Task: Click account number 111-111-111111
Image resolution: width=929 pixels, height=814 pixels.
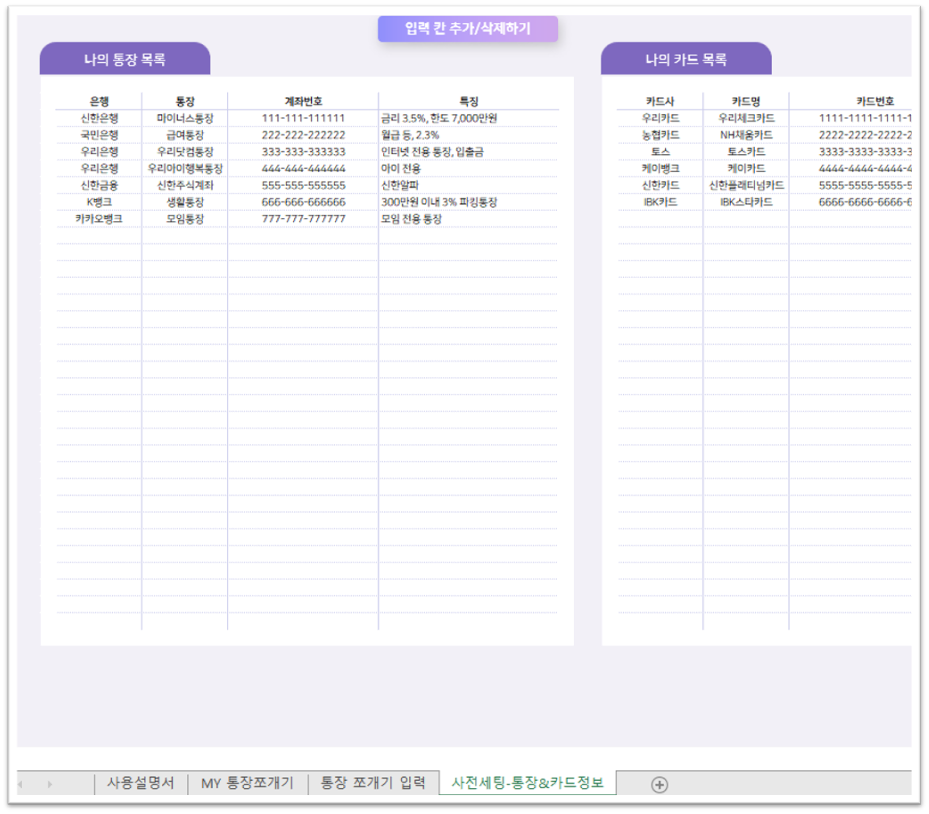Action: coord(303,118)
